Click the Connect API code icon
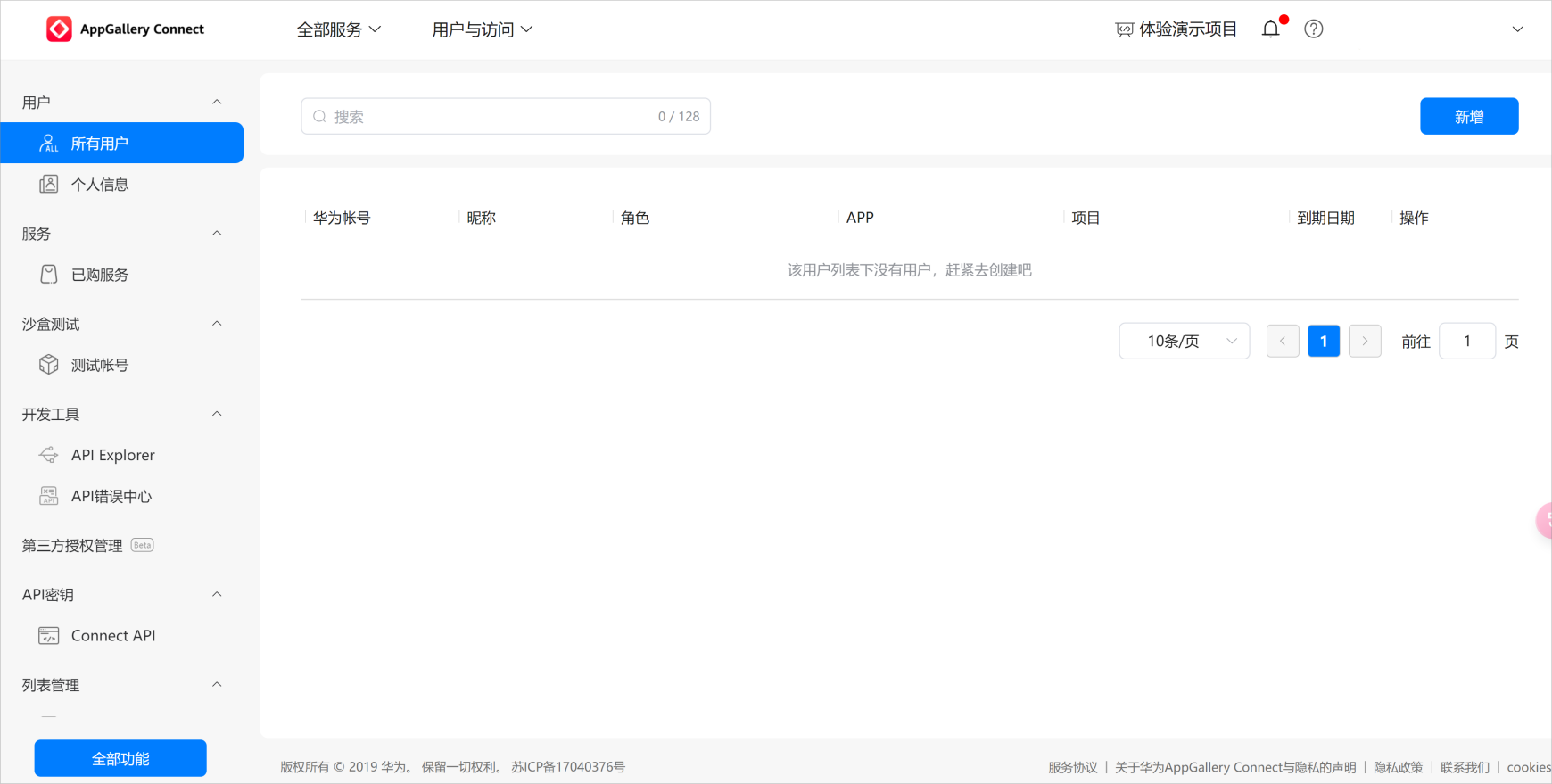 coord(49,636)
